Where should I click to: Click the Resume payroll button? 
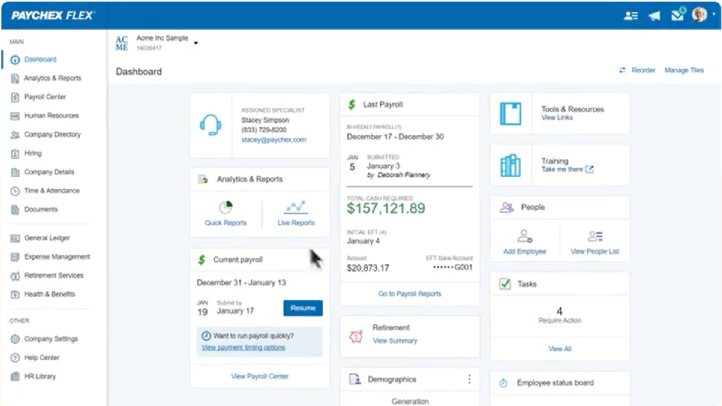tap(303, 308)
